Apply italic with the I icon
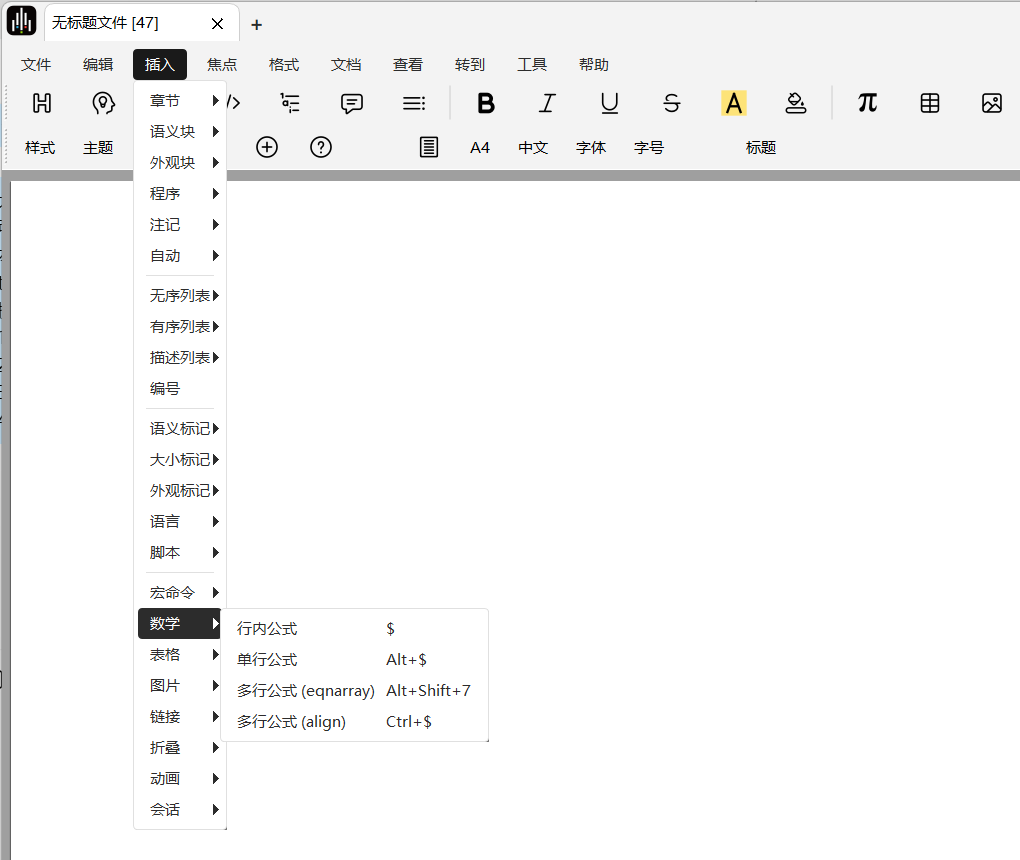Screen dimensions: 1020x860 [x=547, y=103]
